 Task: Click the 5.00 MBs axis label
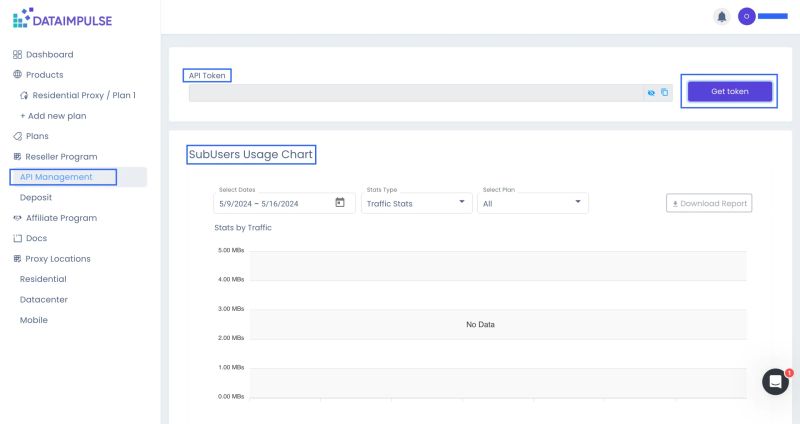(231, 251)
